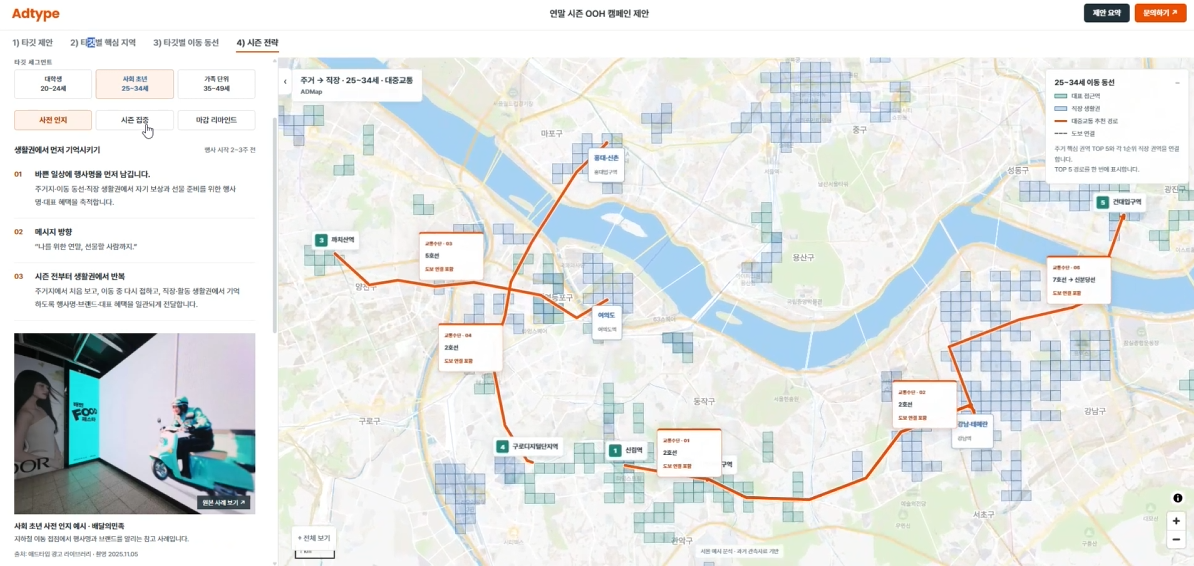Viewport: 1194px width, 566px height.
Task: Click the 전체 보기 map button
Action: pyautogui.click(x=314, y=537)
